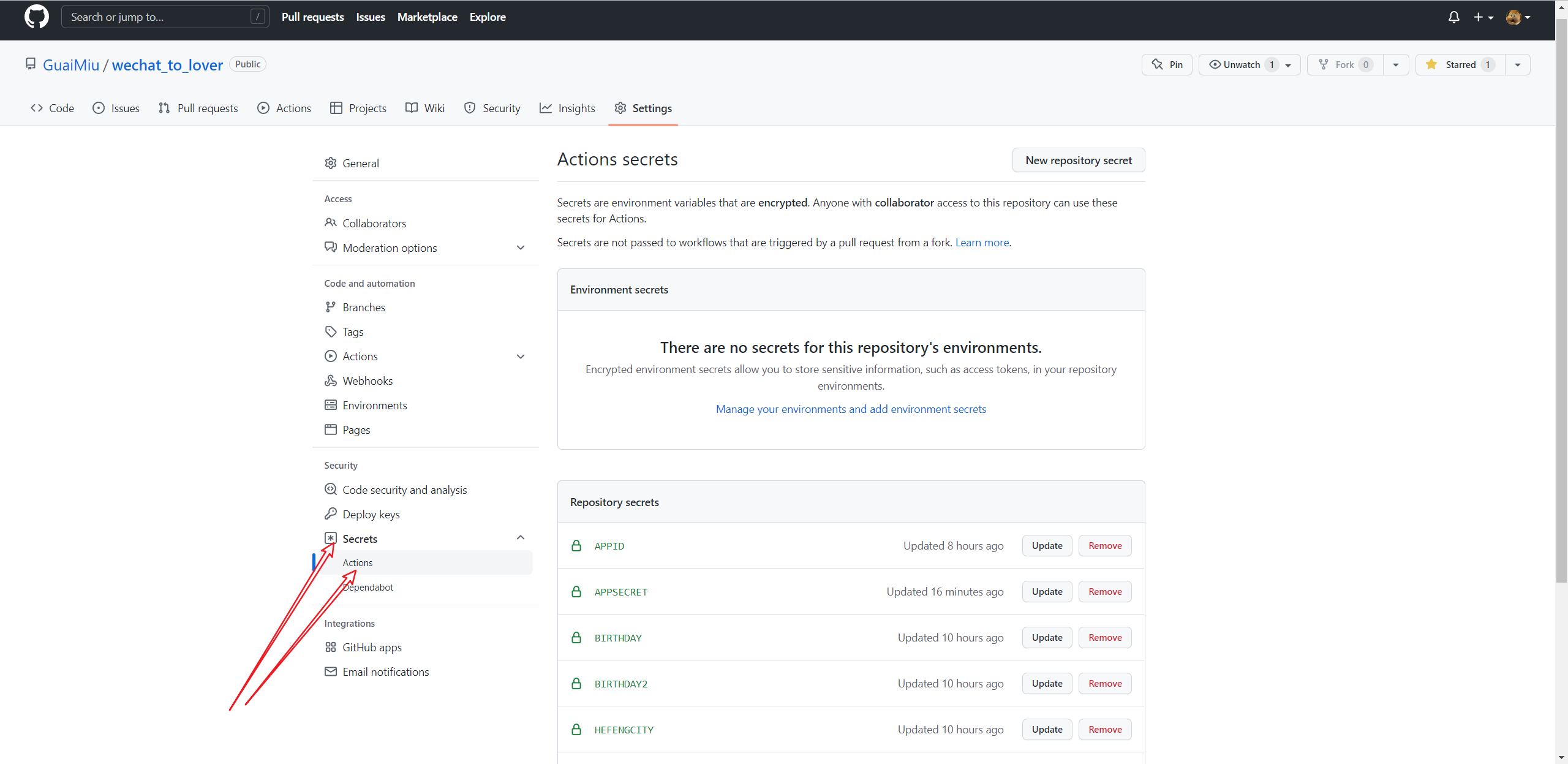Open the Projects tab

click(358, 108)
